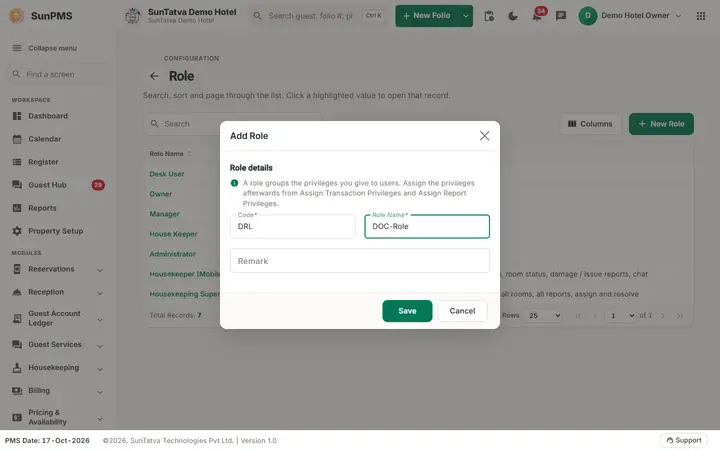This screenshot has width=720, height=450.
Task: Open the Rows per page dropdown
Action: click(x=544, y=315)
